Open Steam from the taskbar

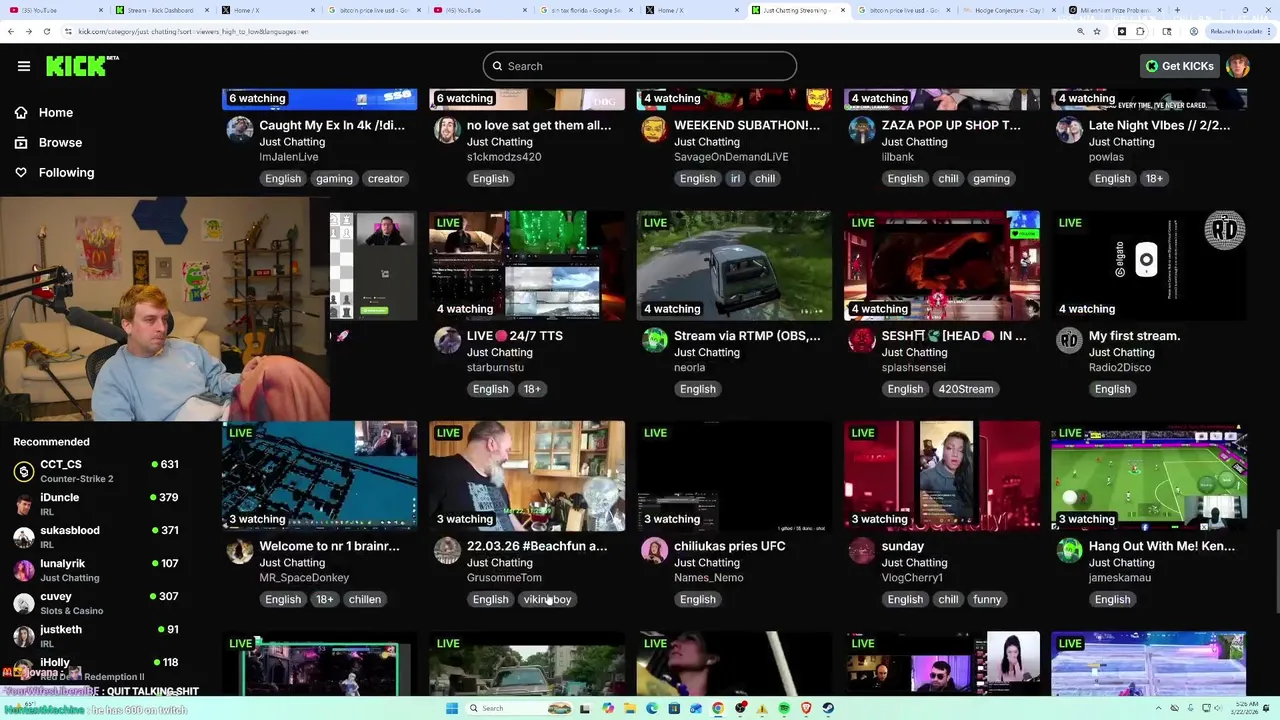click(828, 708)
